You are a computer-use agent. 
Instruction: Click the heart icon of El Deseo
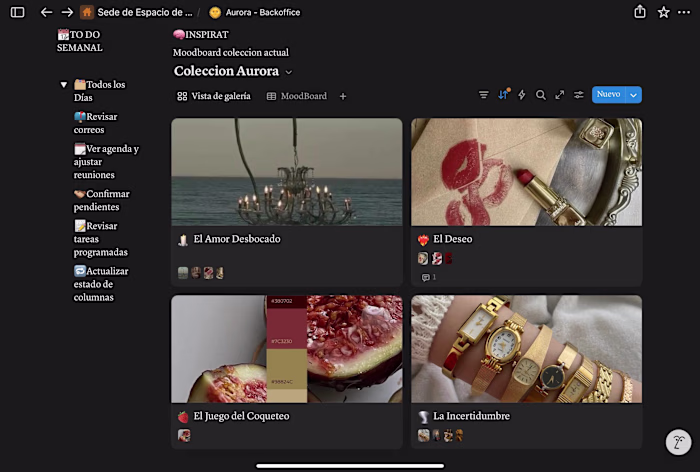point(423,240)
